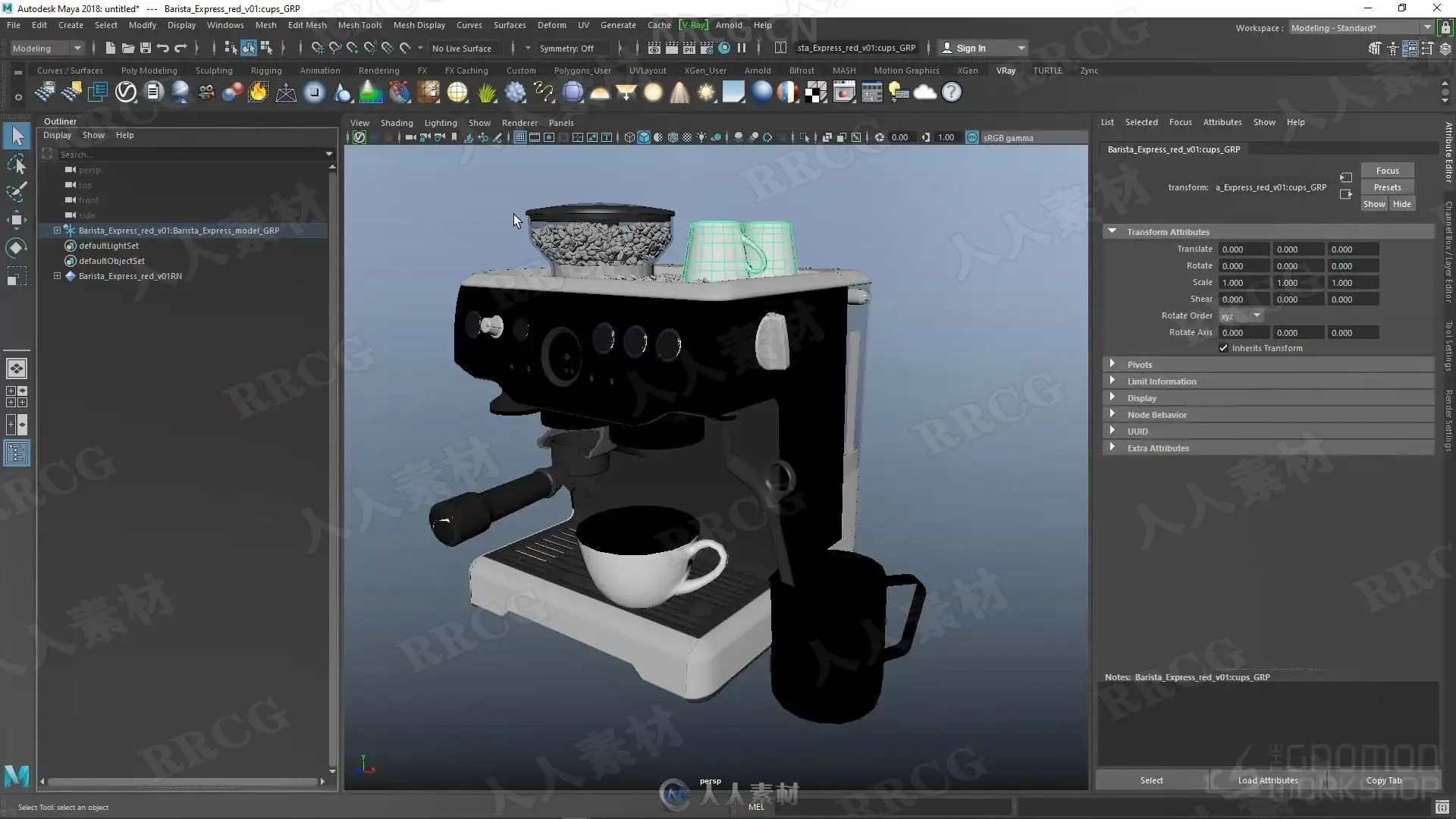Open the Mesh Tools menu
1456x819 pixels.
pos(359,25)
